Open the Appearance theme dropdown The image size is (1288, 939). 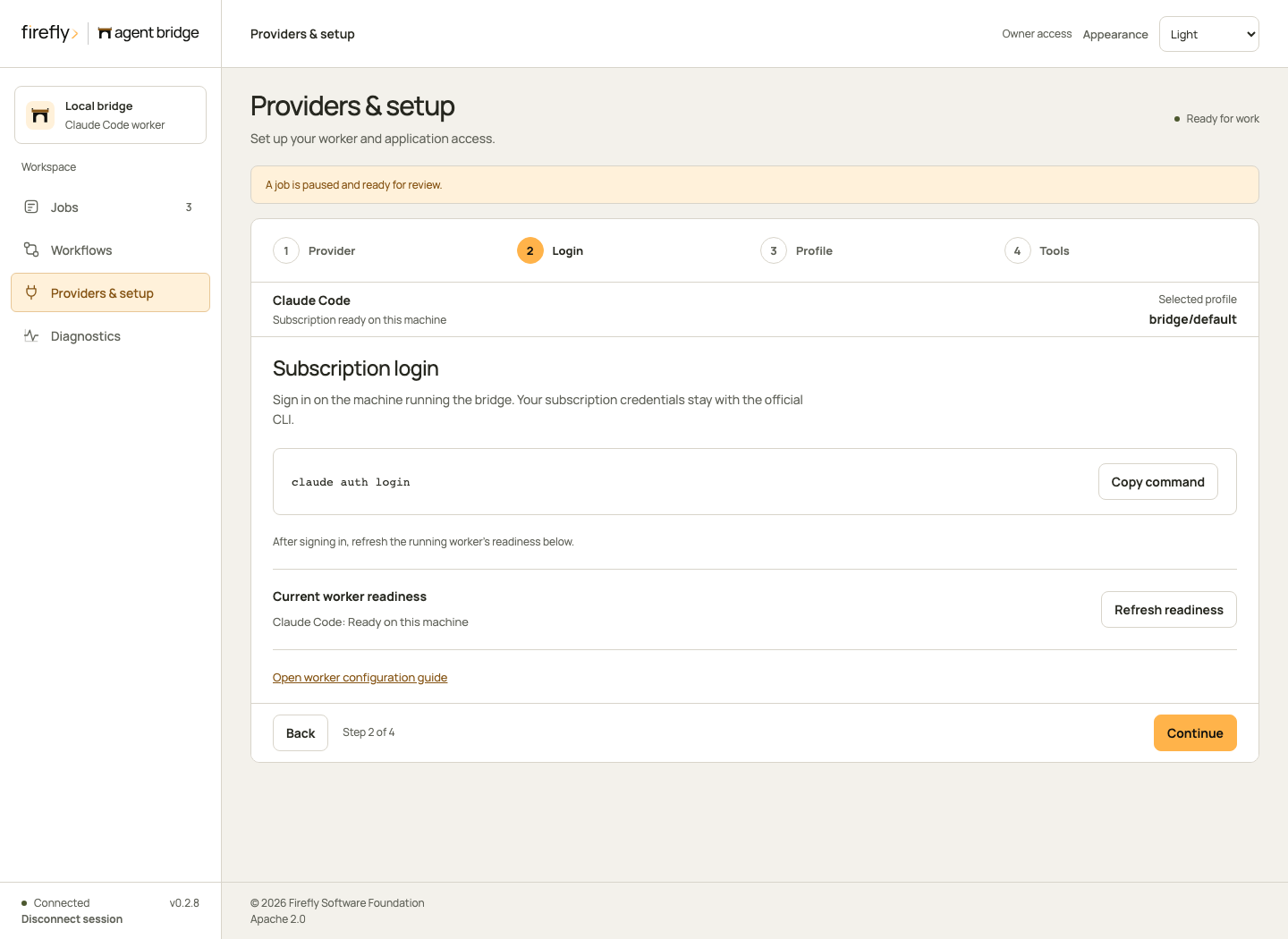click(1208, 34)
